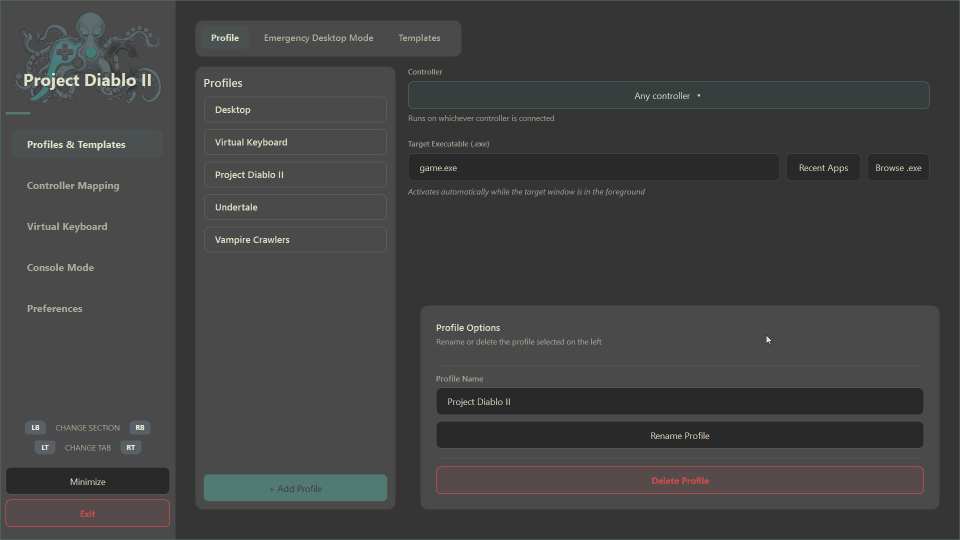Click the Delete Profile button
This screenshot has height=540, width=960.
[x=680, y=481]
